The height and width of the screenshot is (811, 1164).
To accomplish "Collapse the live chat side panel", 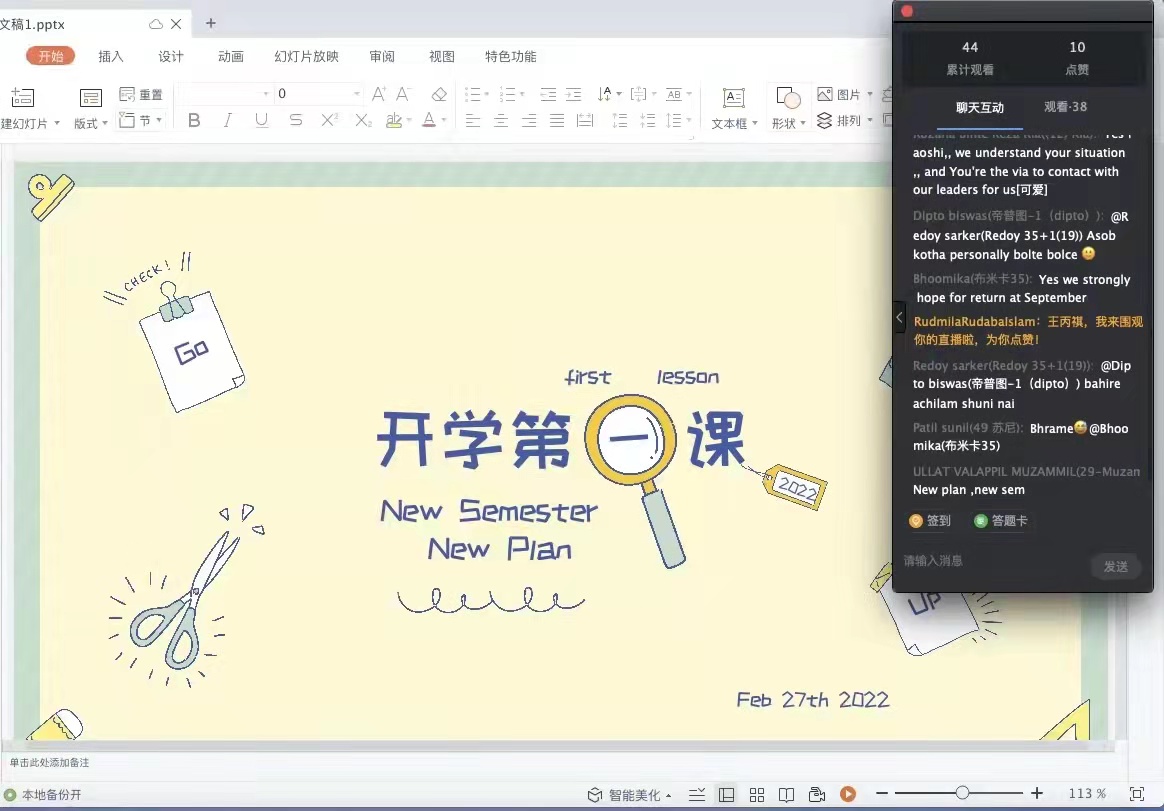I will point(899,318).
